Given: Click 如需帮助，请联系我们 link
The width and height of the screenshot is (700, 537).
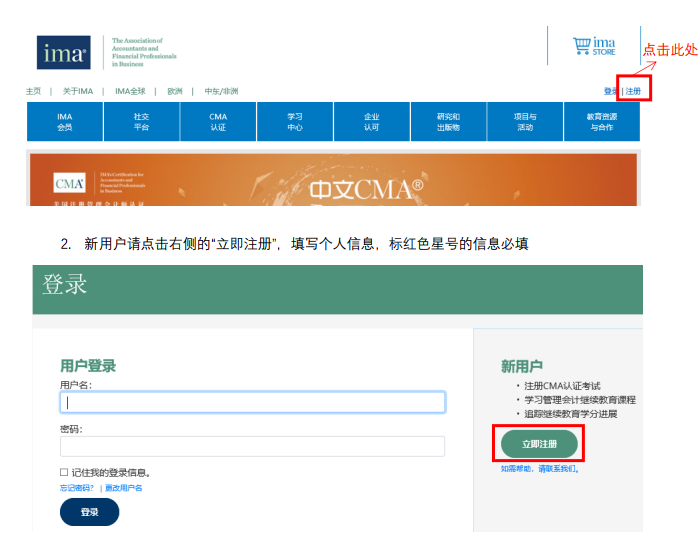Looking at the screenshot, I should [x=540, y=469].
